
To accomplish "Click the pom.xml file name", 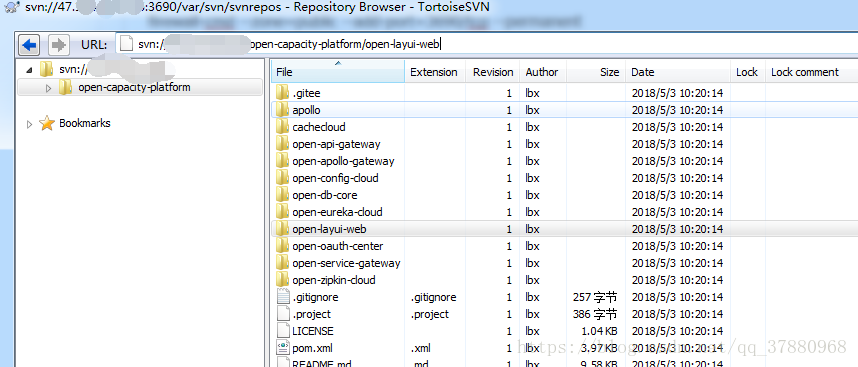I will tap(312, 348).
